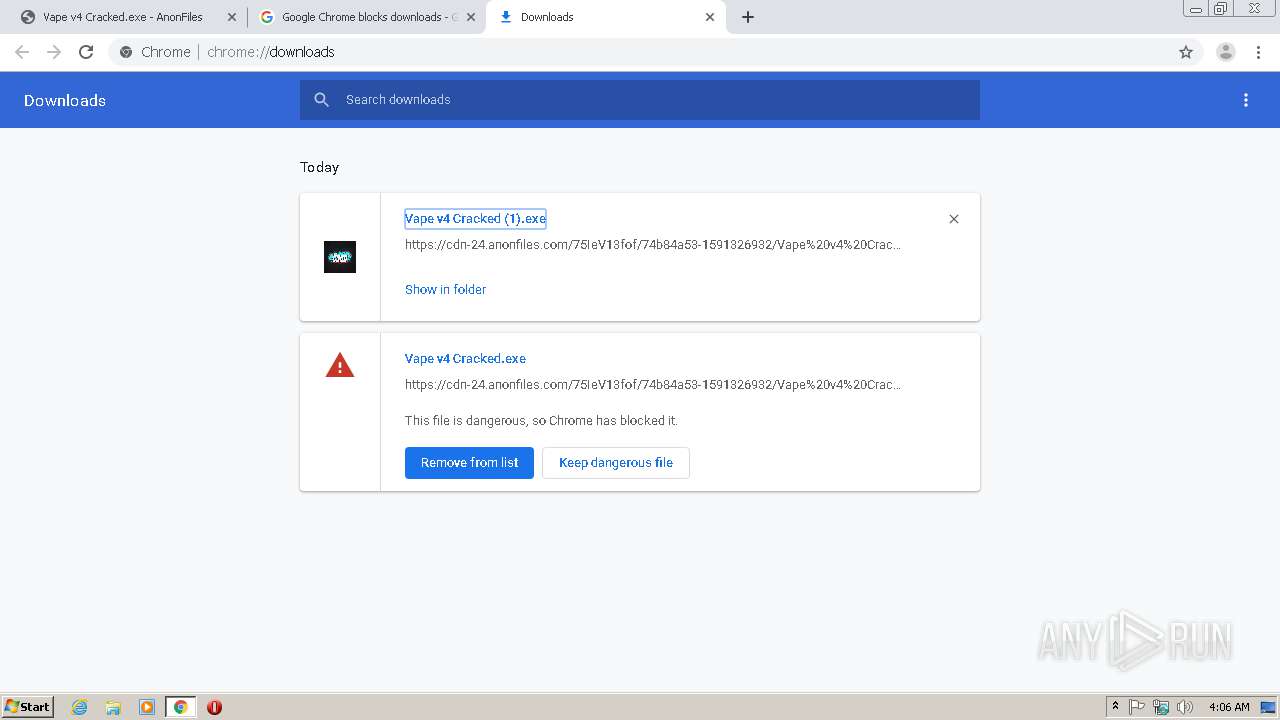Click the first download's anonfiles source URL
Screen dimensions: 1280x720
click(x=653, y=245)
